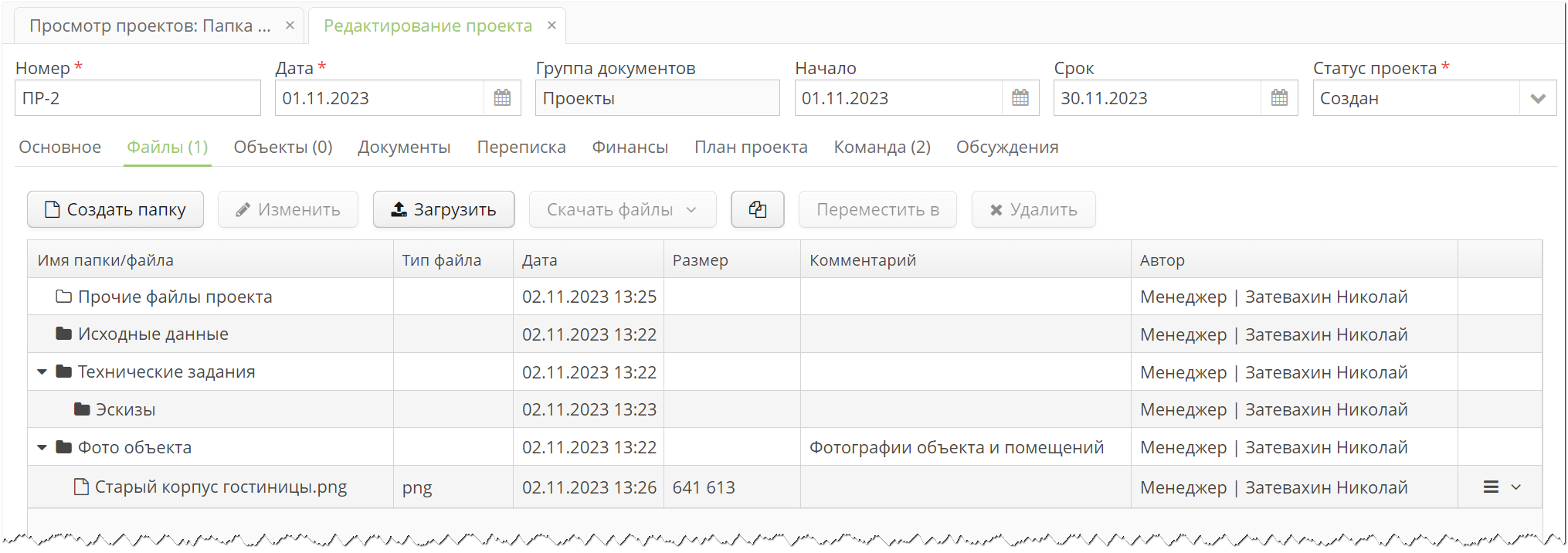Image resolution: width=1568 pixels, height=553 pixels.
Task: Open the Скачать файлы dropdown
Action: [622, 209]
